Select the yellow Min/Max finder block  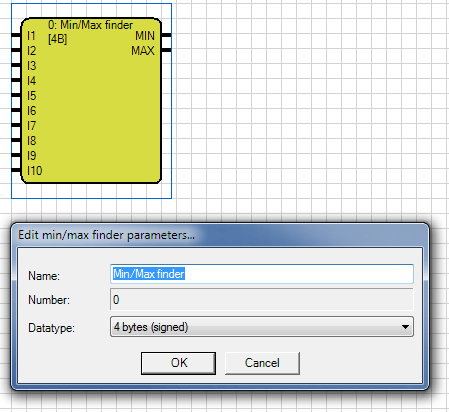[91, 100]
